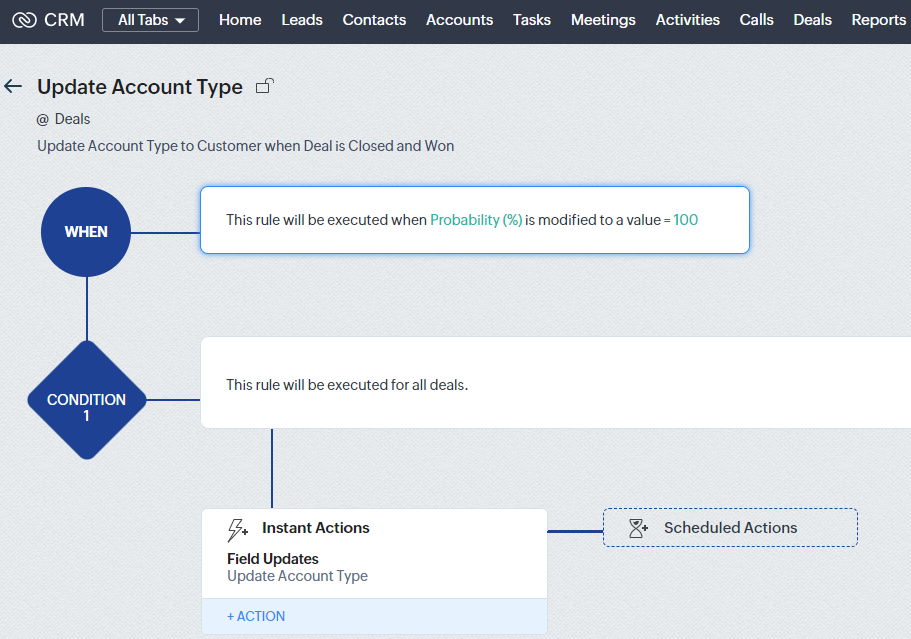This screenshot has width=911, height=639.
Task: Select the CONDITION 1 diamond node
Action: point(87,400)
